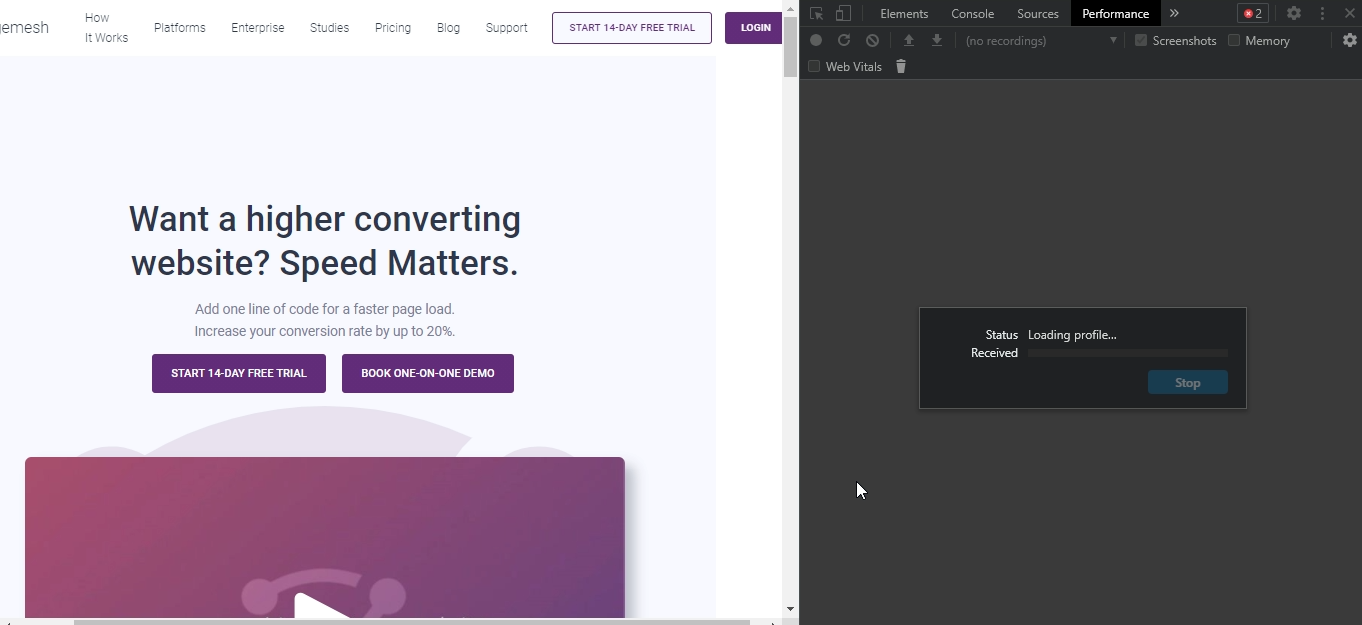Click Book One-on-One Demo button
The height and width of the screenshot is (625, 1362).
428,373
